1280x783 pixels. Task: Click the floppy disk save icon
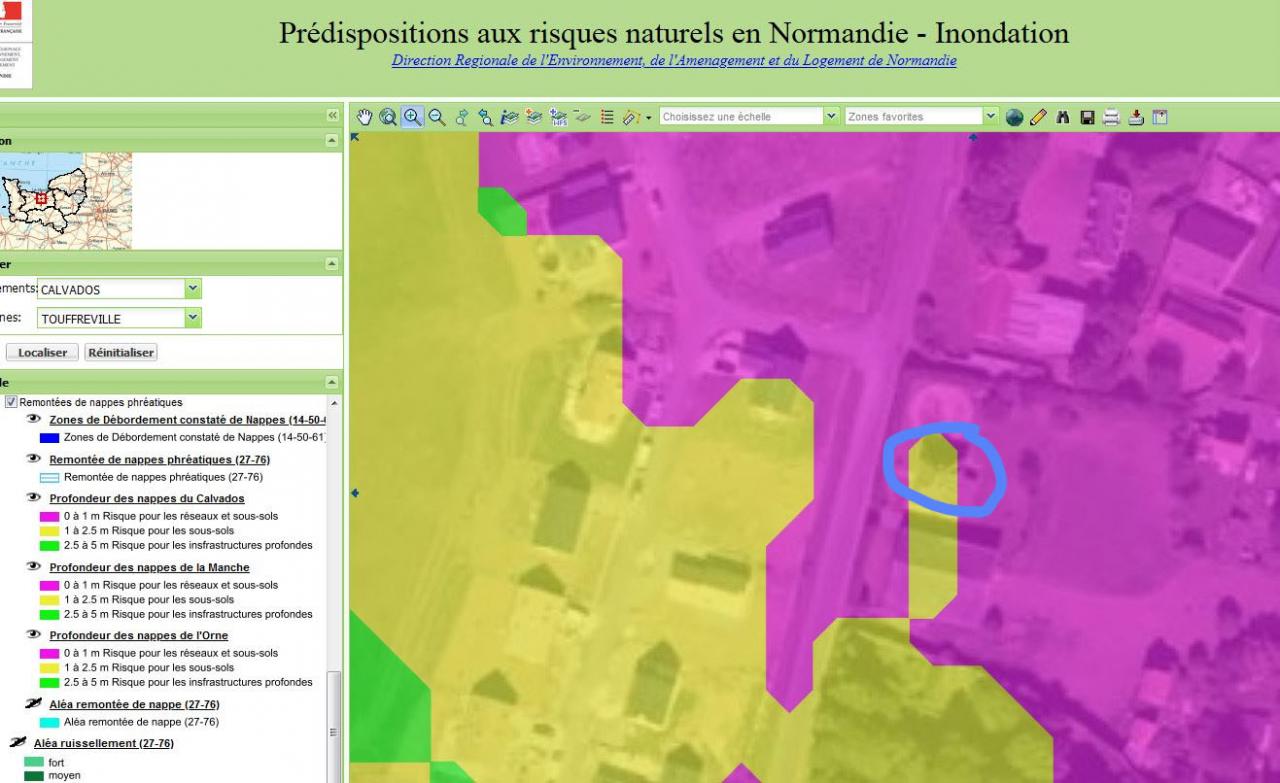point(1087,117)
